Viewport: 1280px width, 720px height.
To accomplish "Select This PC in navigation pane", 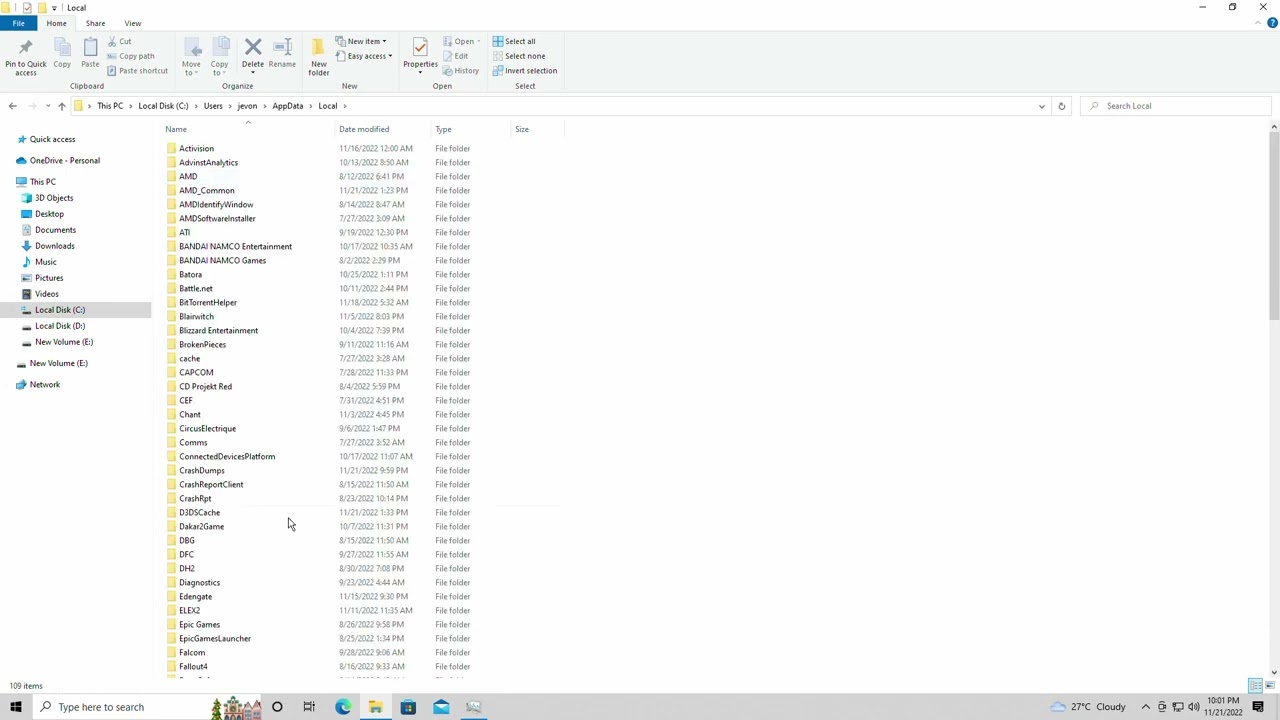I will [x=42, y=182].
